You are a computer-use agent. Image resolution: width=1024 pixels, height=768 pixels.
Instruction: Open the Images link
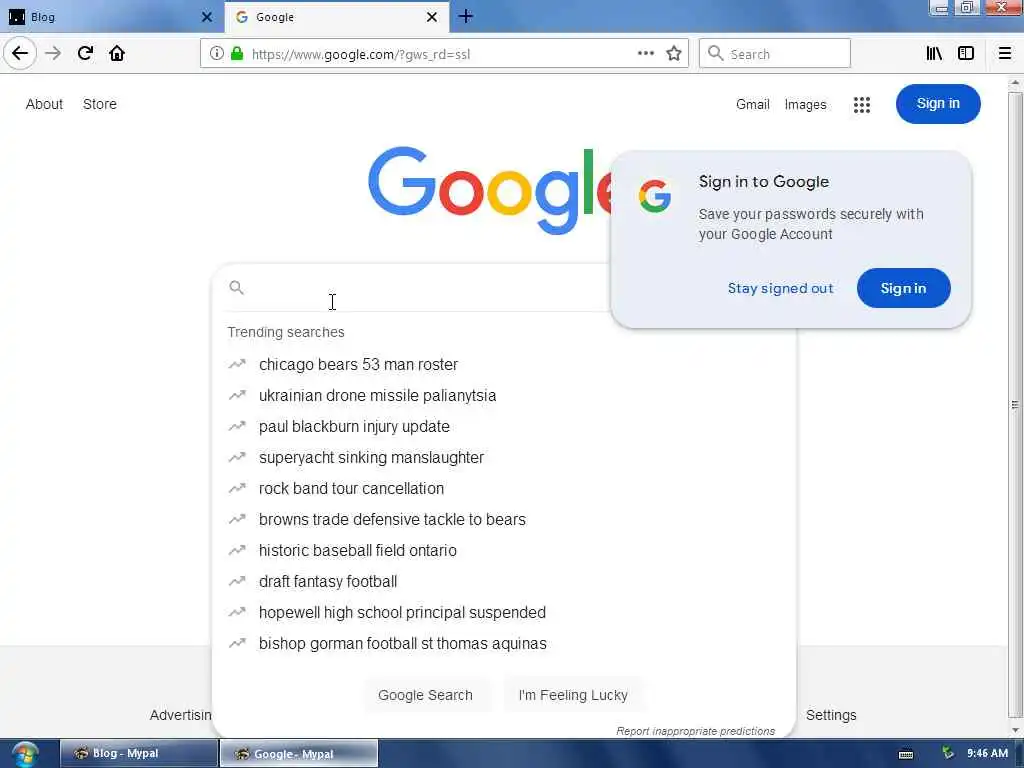tap(805, 104)
